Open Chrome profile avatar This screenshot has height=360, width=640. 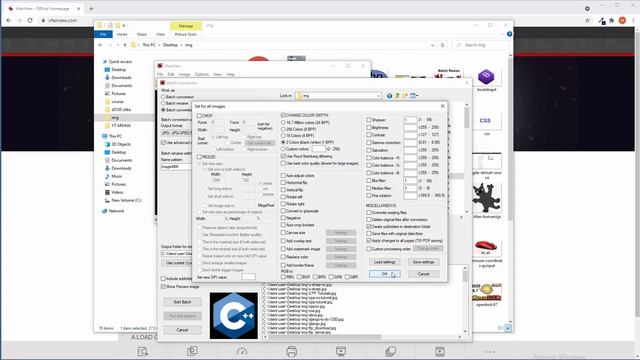(x=622, y=20)
